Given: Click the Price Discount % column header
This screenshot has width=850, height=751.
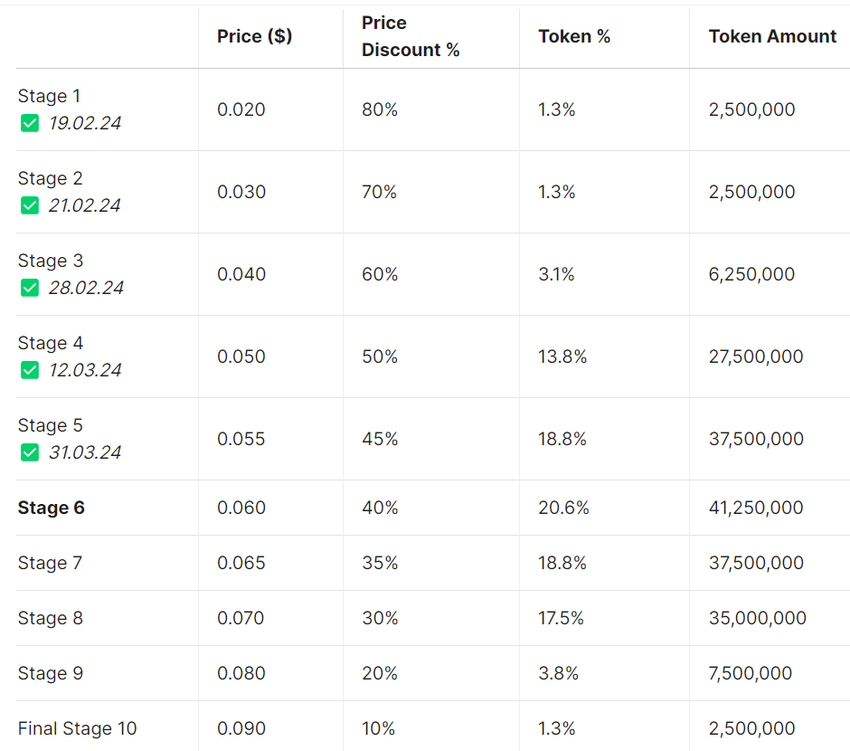Looking at the screenshot, I should (410, 36).
